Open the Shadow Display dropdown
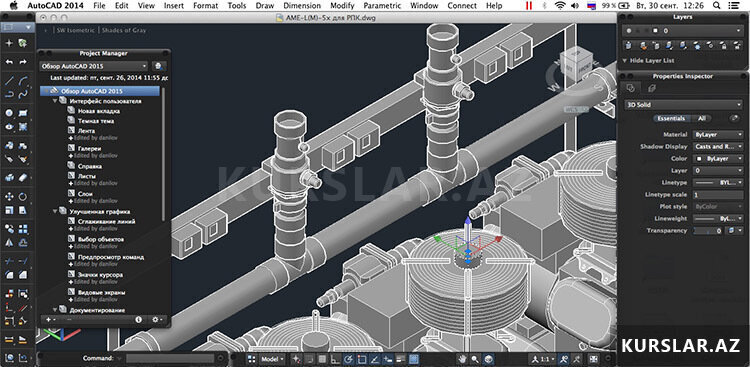 pyautogui.click(x=718, y=146)
